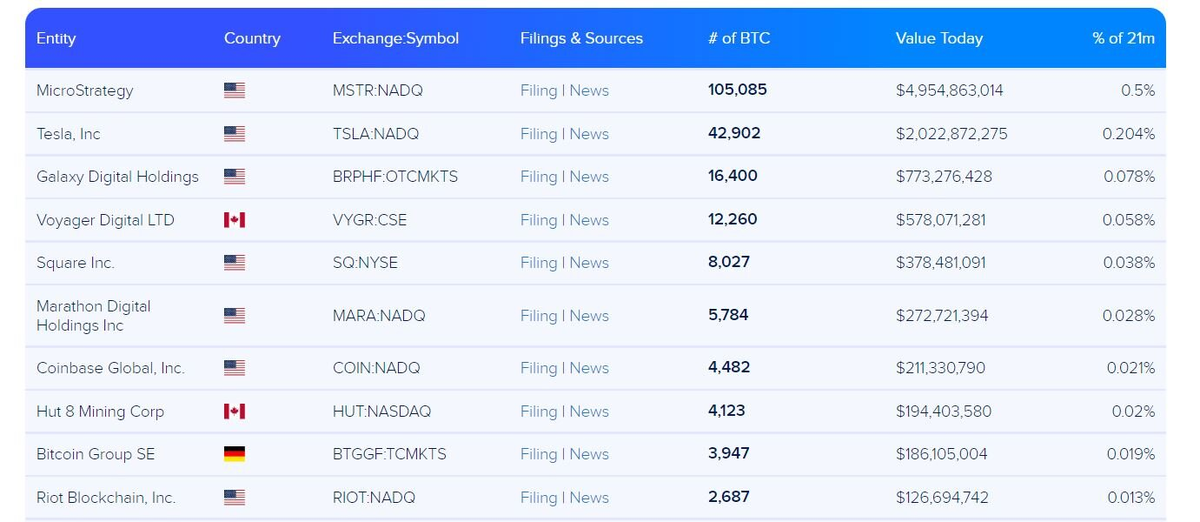The width and height of the screenshot is (1200, 522).
Task: Open the News link for Tesla, Inc
Action: [x=589, y=133]
